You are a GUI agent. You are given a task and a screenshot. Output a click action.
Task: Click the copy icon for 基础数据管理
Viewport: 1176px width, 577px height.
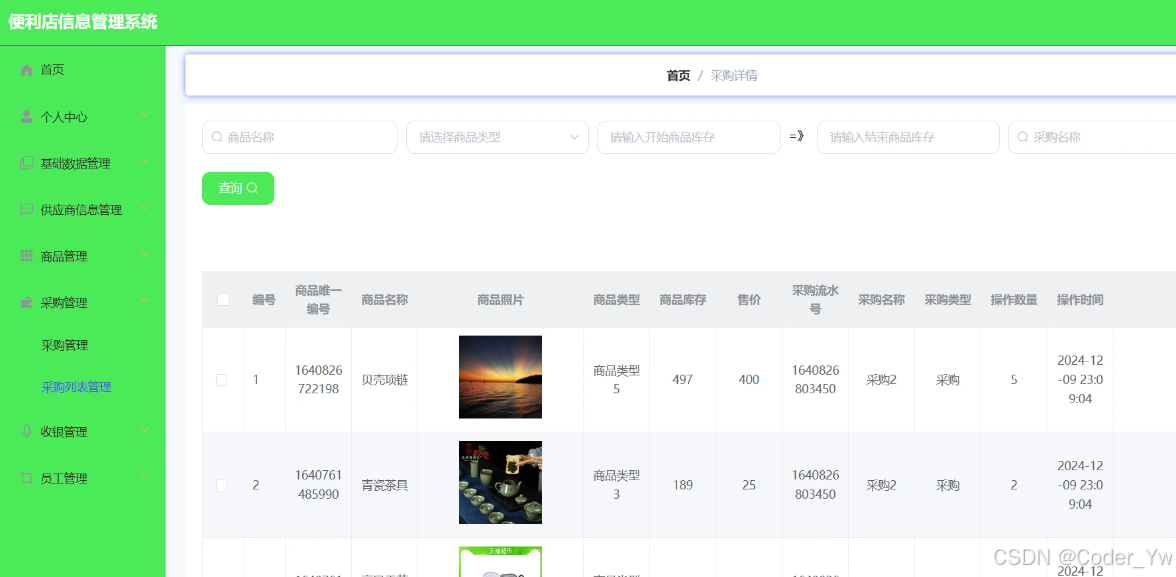(x=26, y=163)
